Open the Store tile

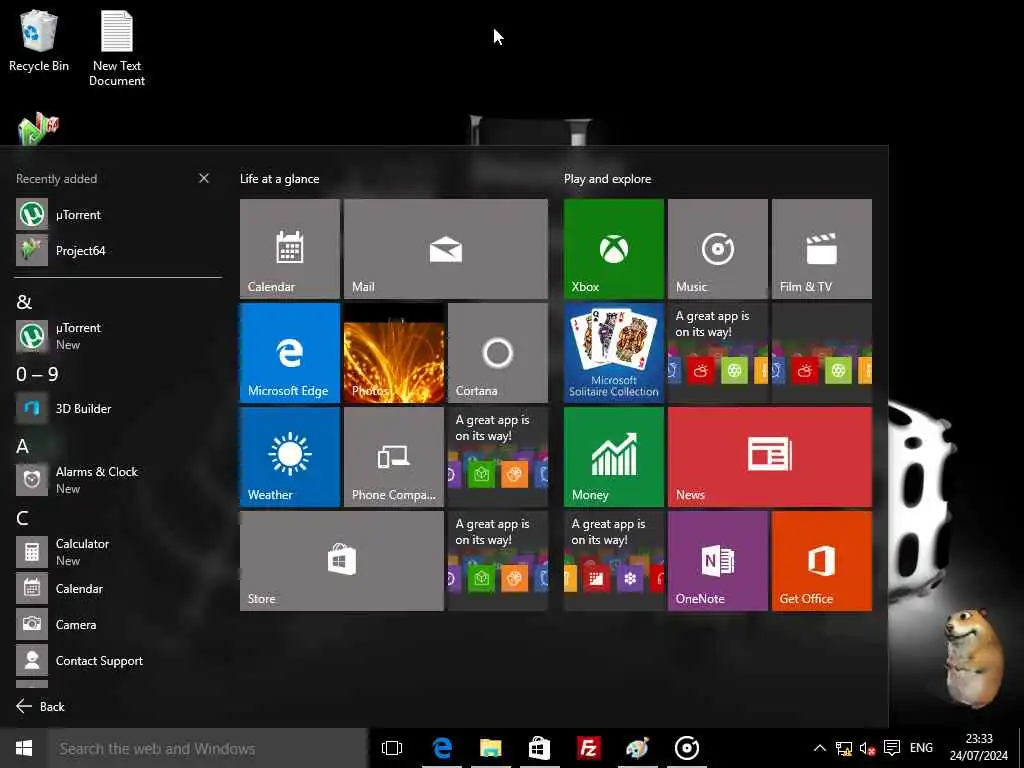point(342,561)
